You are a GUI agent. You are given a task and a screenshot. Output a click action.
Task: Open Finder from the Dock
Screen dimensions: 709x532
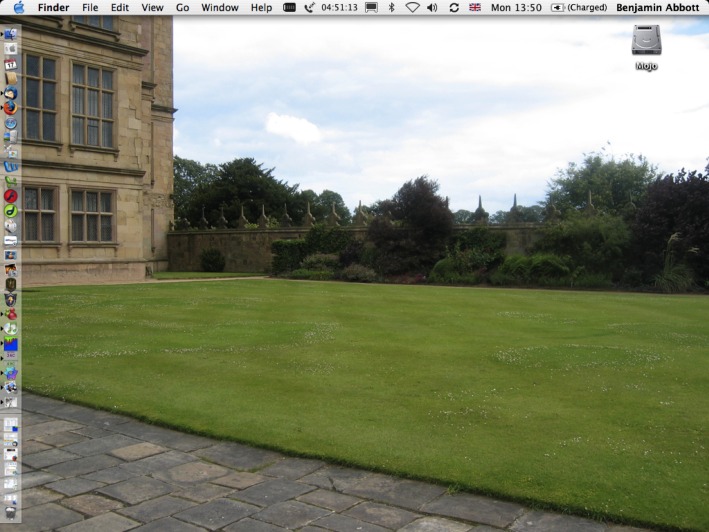10,34
